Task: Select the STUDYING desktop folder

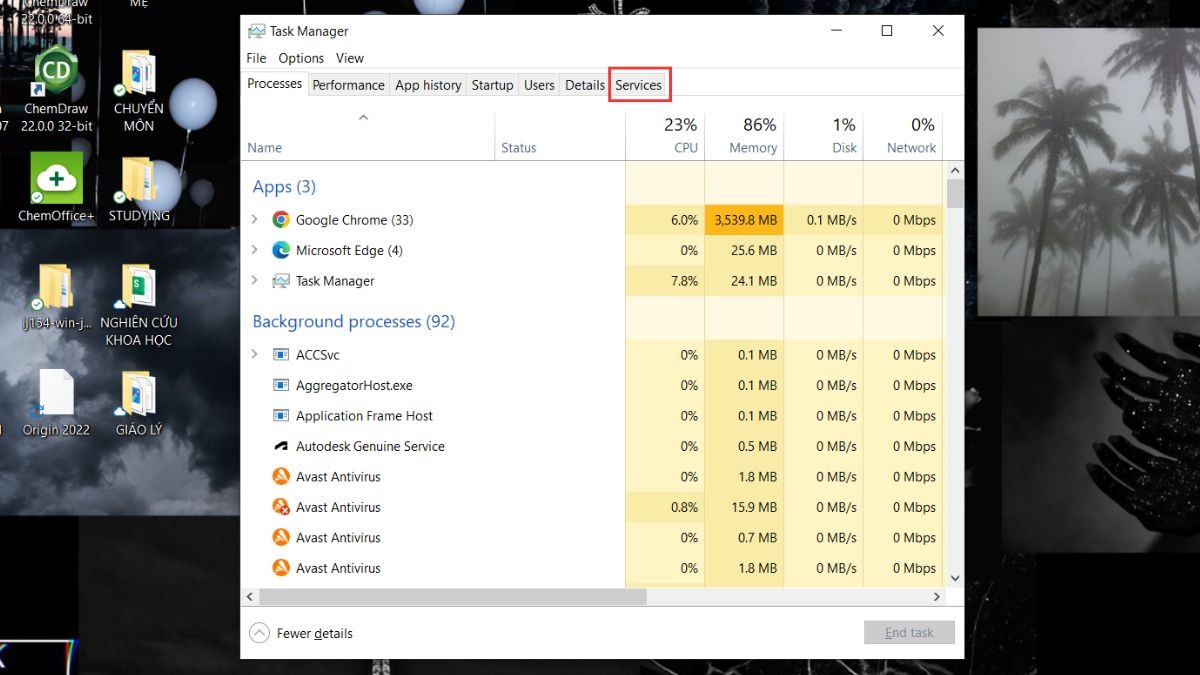Action: point(139,188)
